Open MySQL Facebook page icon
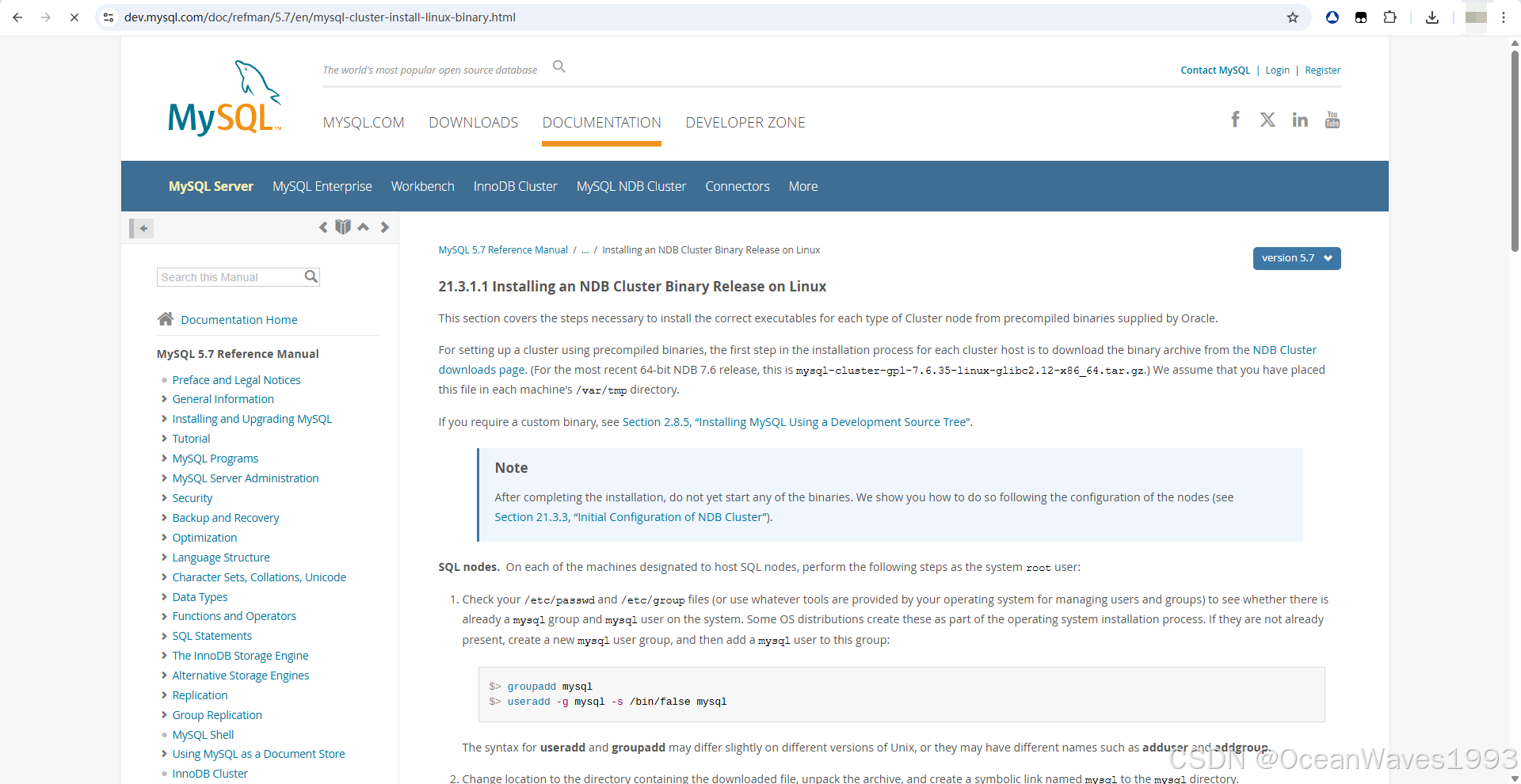Image resolution: width=1521 pixels, height=784 pixels. click(1235, 120)
